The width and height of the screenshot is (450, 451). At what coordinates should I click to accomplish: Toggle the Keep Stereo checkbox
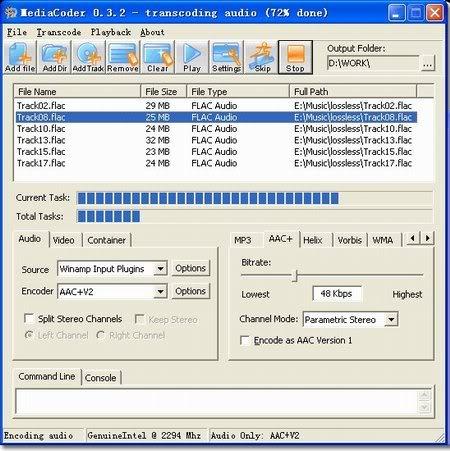(139, 319)
